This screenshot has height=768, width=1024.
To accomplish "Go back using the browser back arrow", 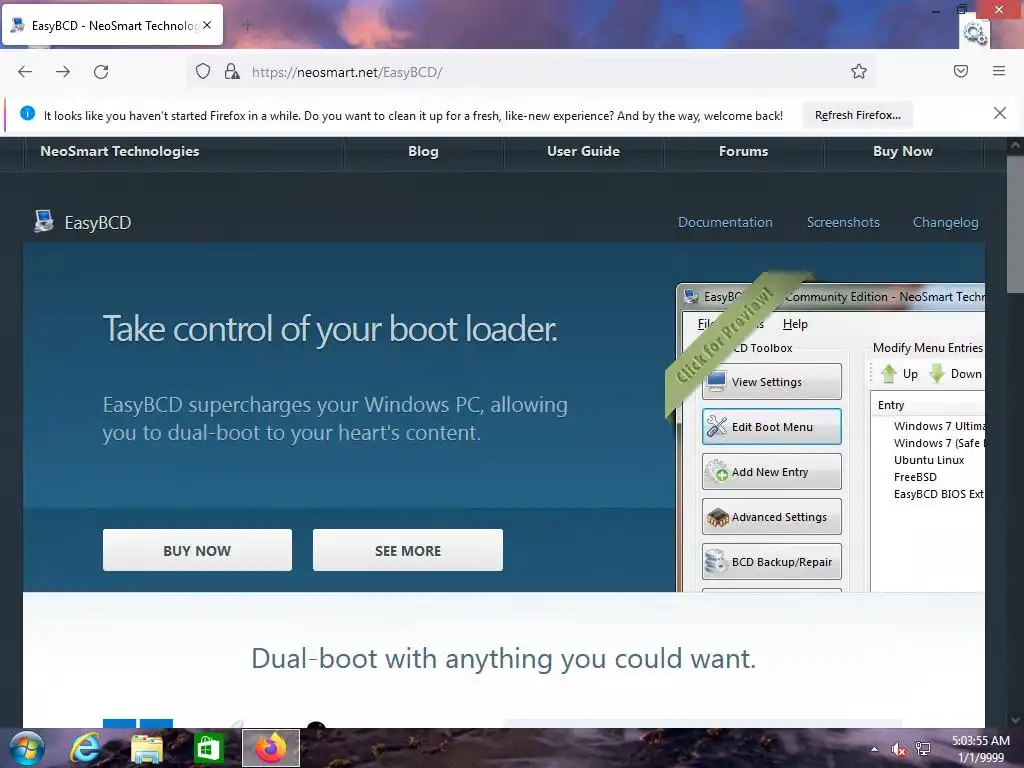I will 25,72.
